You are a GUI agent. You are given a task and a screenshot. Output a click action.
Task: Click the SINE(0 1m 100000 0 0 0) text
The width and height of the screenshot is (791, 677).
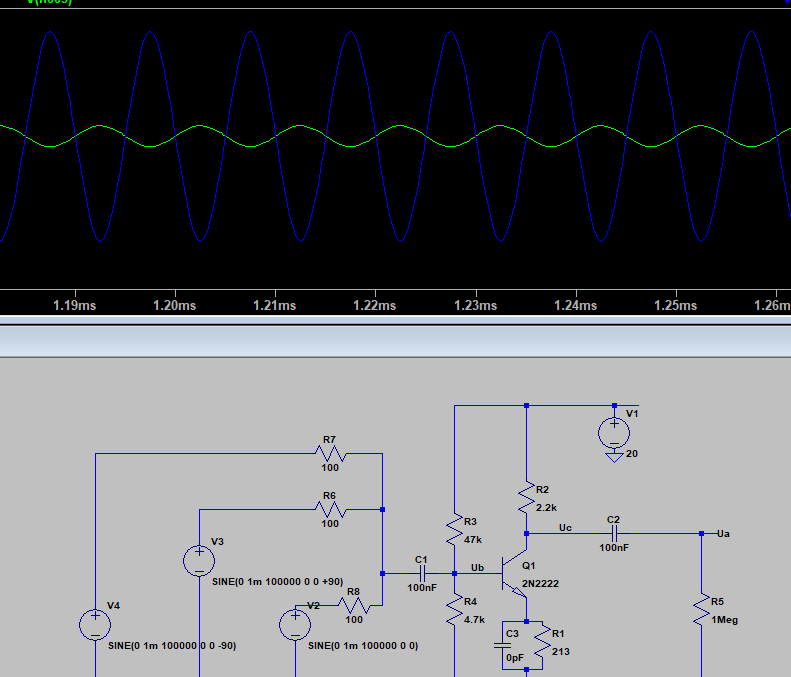pyautogui.click(x=363, y=646)
